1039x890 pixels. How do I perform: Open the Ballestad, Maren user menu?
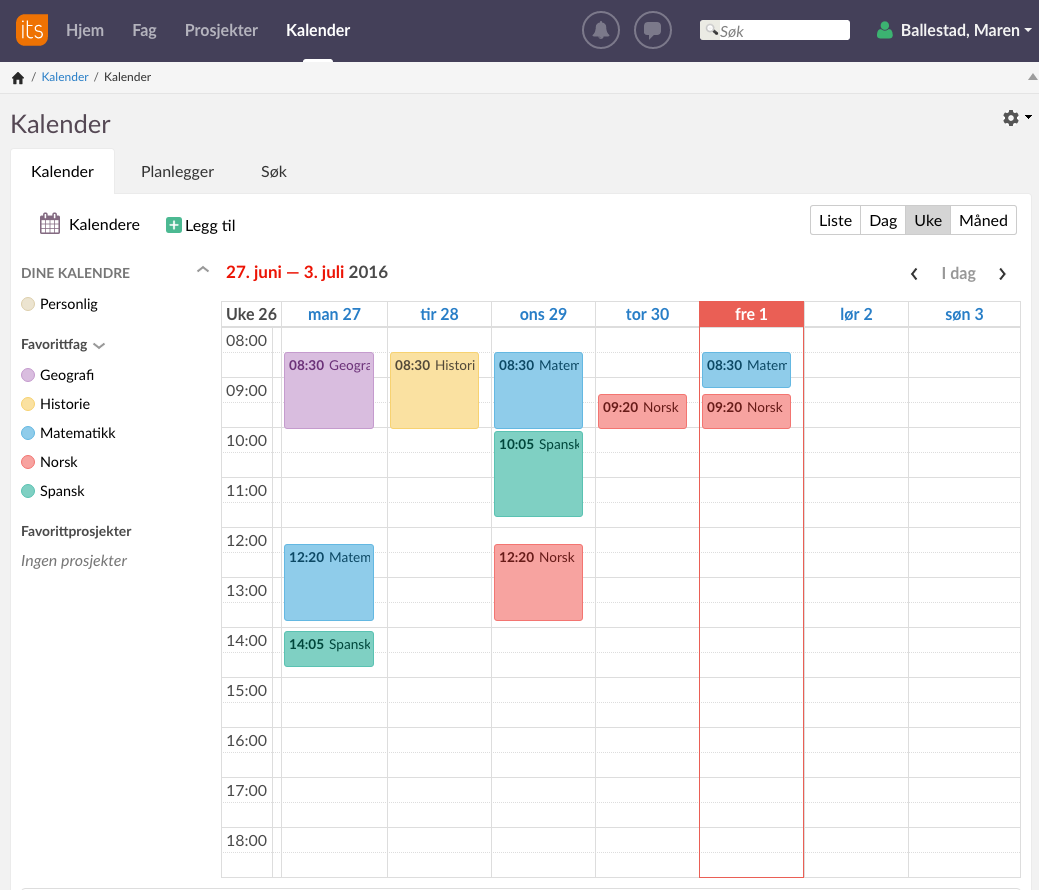pyautogui.click(x=965, y=30)
